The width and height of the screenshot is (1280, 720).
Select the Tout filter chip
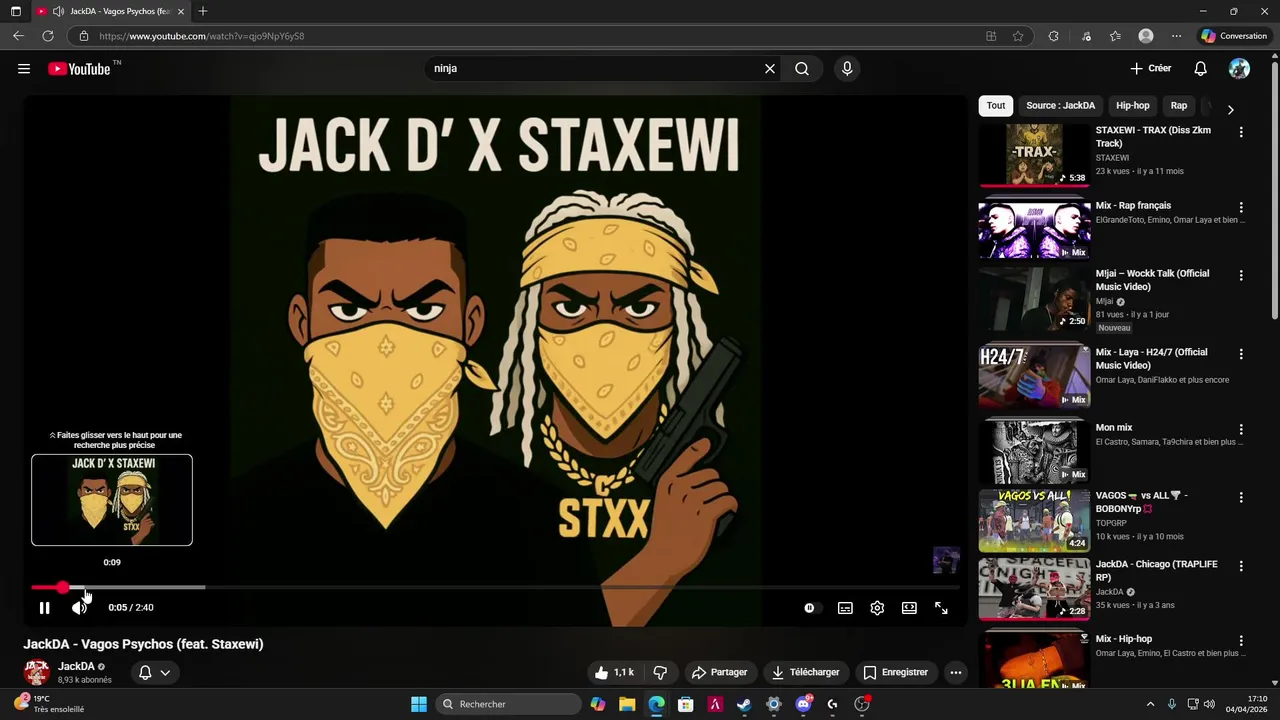coord(996,106)
